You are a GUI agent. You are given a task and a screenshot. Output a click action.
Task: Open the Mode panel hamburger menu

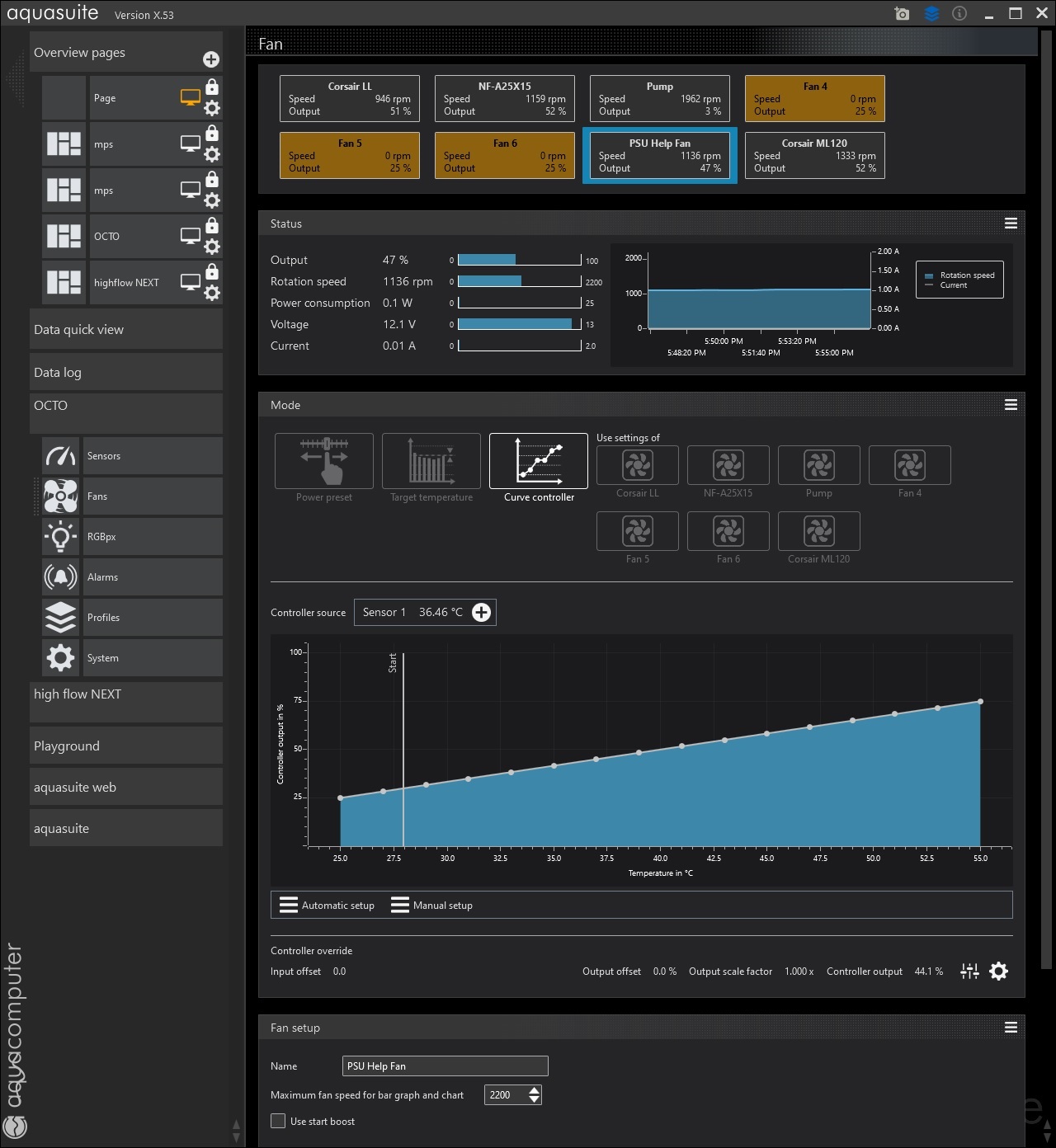coord(1011,405)
